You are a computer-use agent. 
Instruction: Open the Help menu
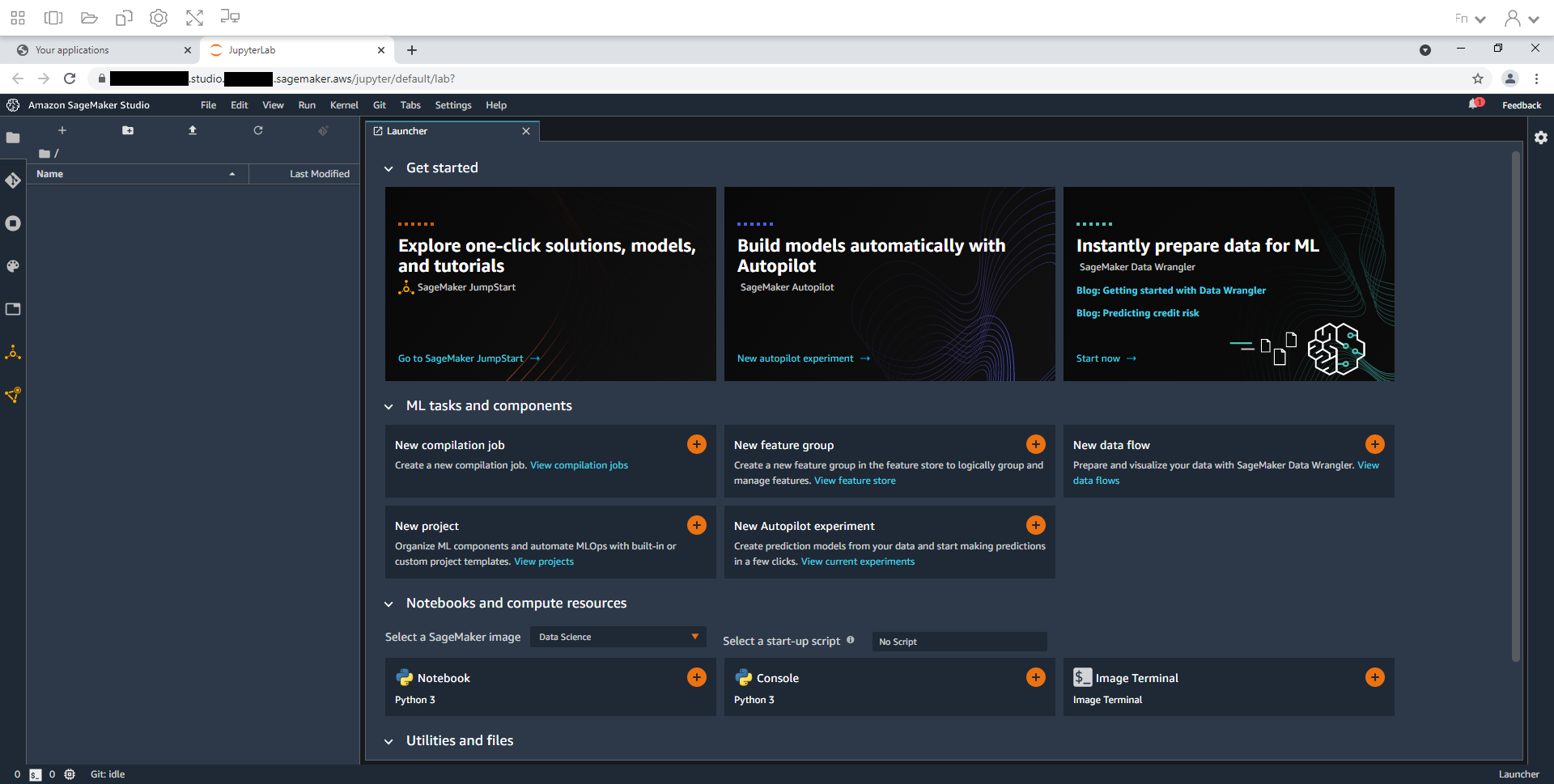pos(496,105)
